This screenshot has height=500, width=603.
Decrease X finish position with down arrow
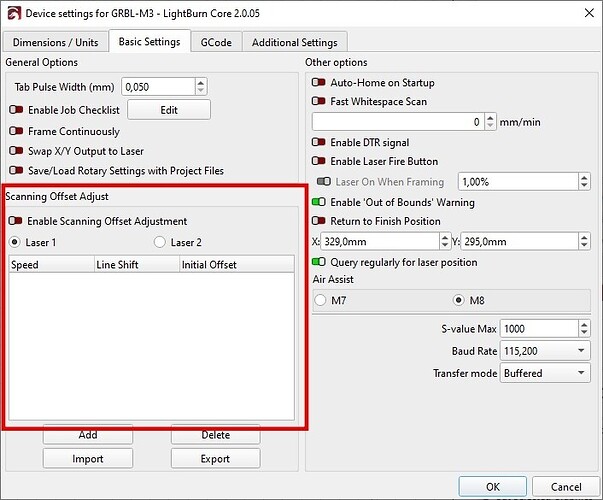pyautogui.click(x=445, y=246)
